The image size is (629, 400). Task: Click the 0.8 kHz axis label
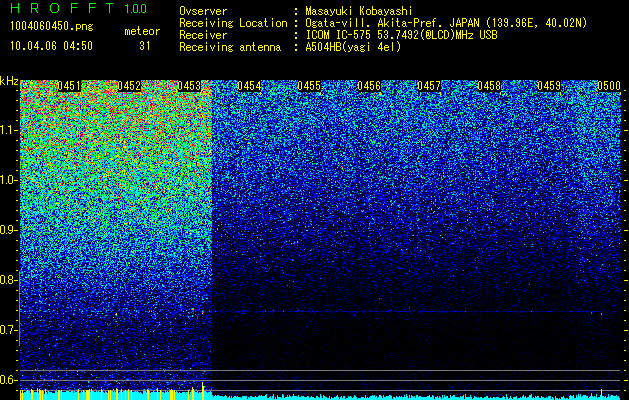pyautogui.click(x=9, y=280)
